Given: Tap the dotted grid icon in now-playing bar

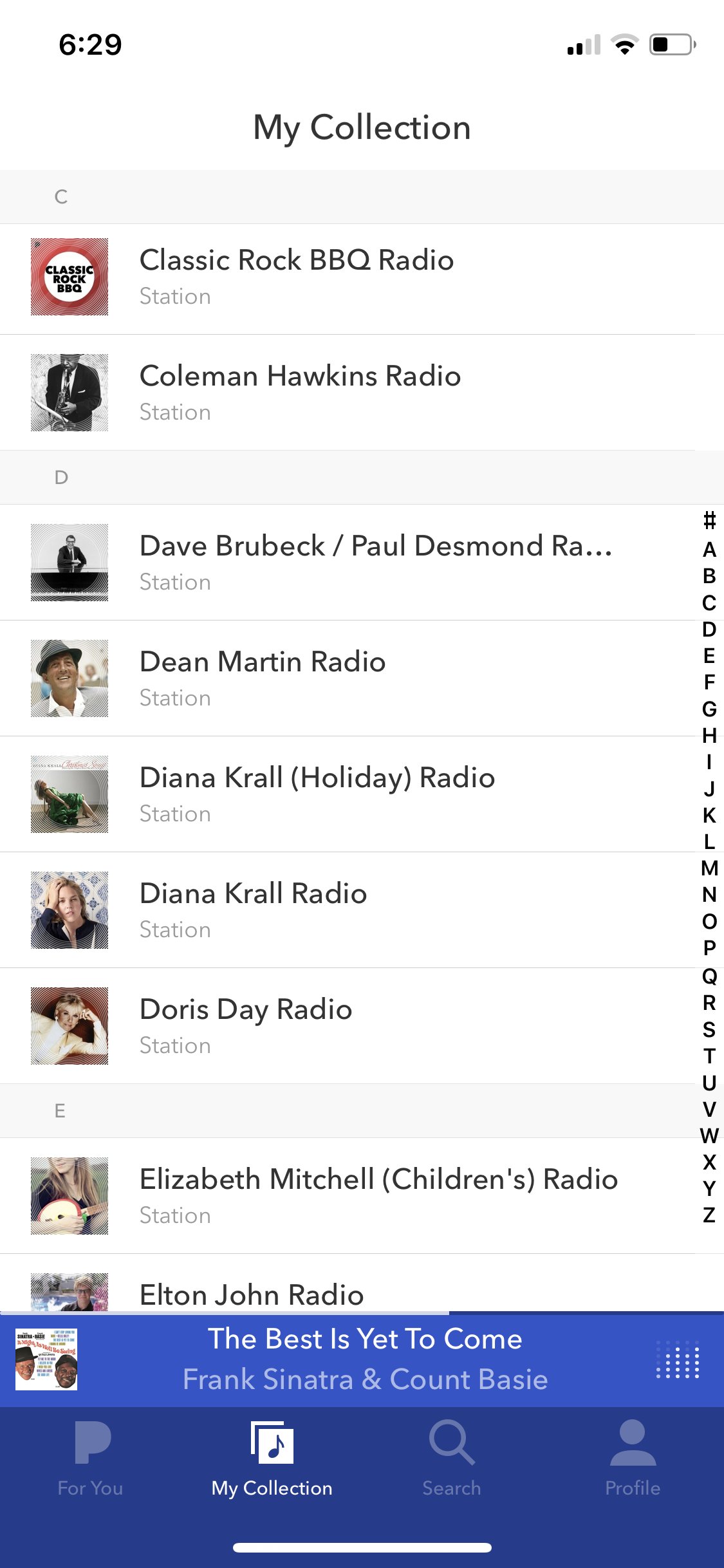Looking at the screenshot, I should pos(678,1359).
